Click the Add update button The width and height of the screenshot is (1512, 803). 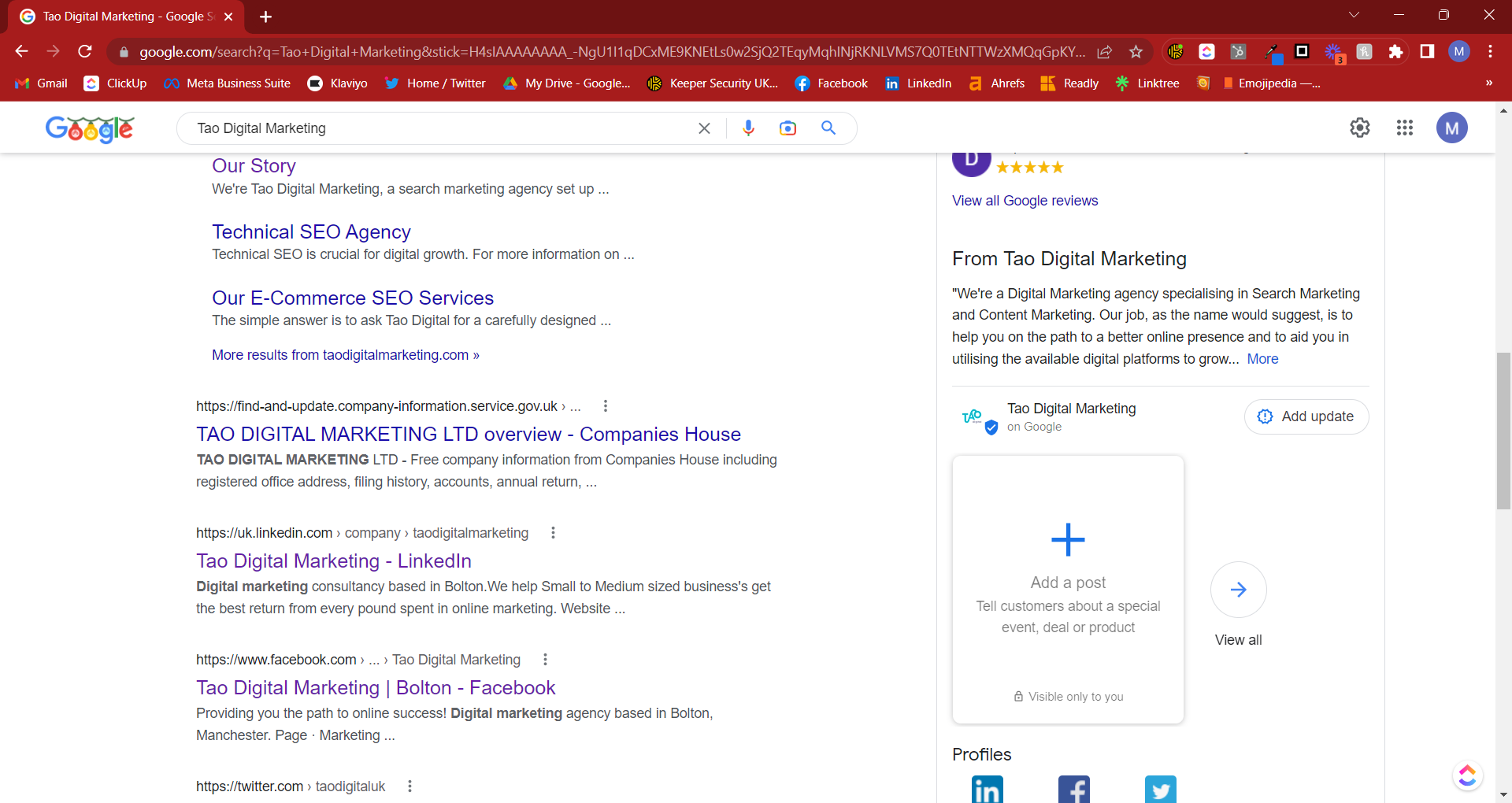[x=1306, y=416]
